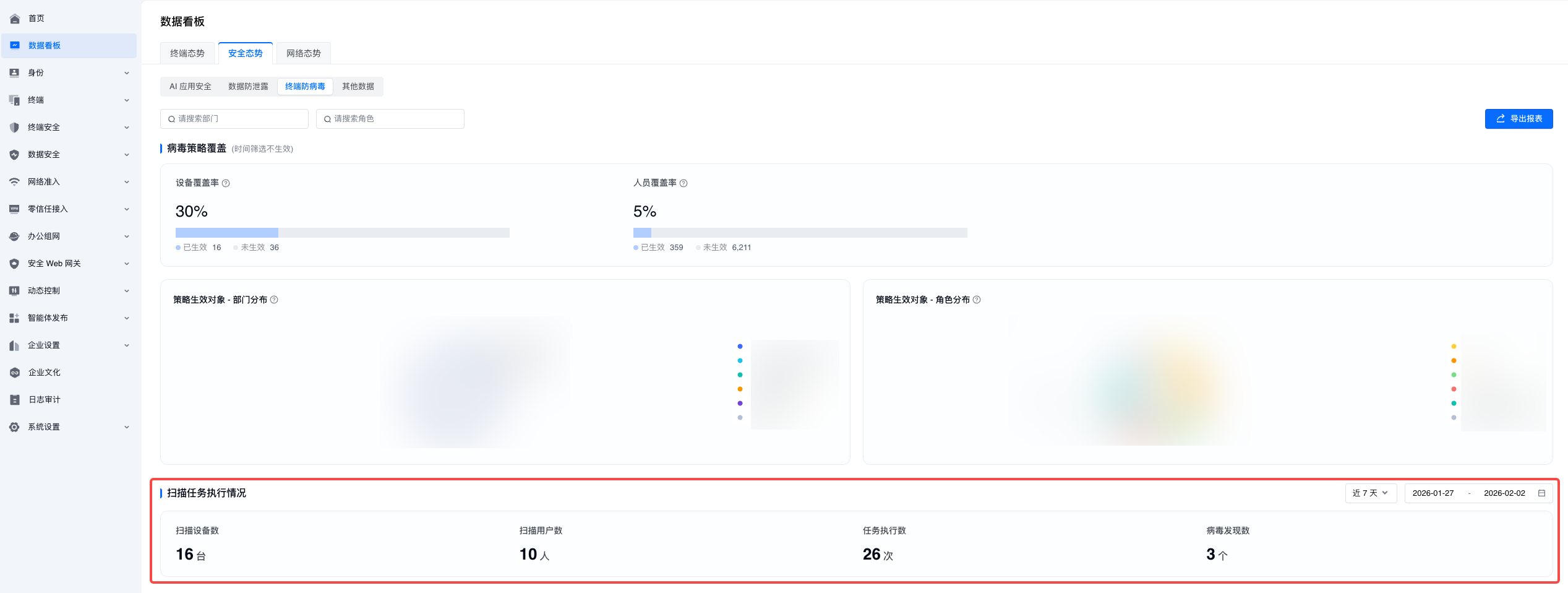
Task: Click the 动态控制 icon
Action: click(14, 290)
